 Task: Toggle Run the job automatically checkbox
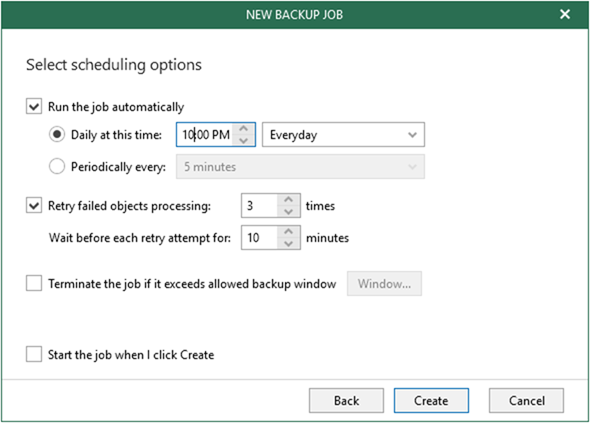pos(34,107)
